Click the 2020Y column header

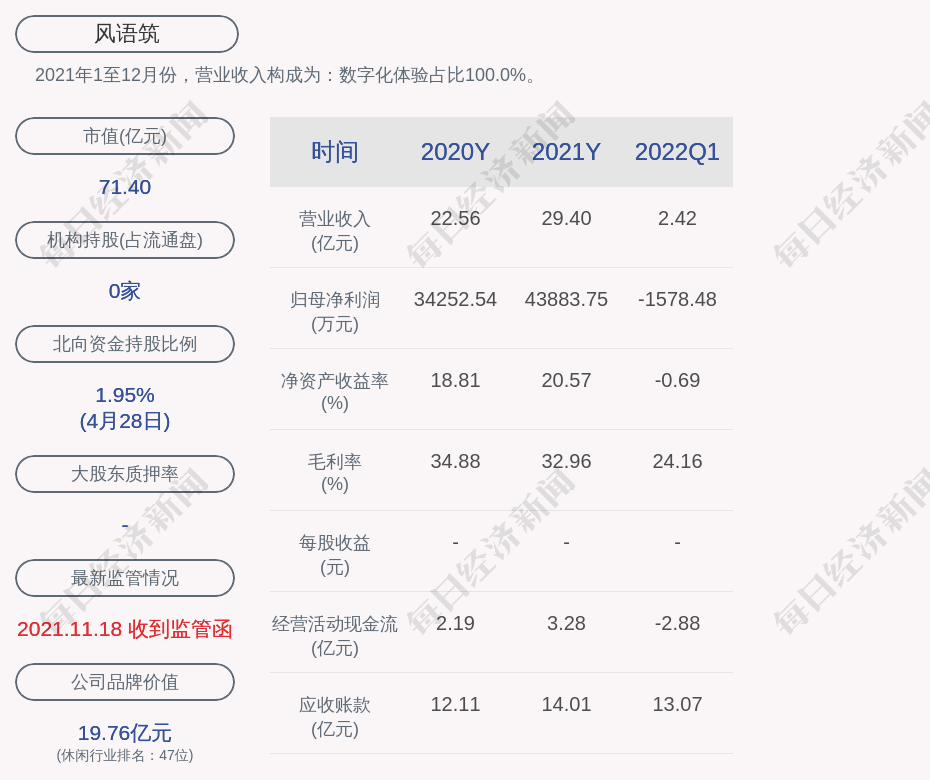pos(455,152)
